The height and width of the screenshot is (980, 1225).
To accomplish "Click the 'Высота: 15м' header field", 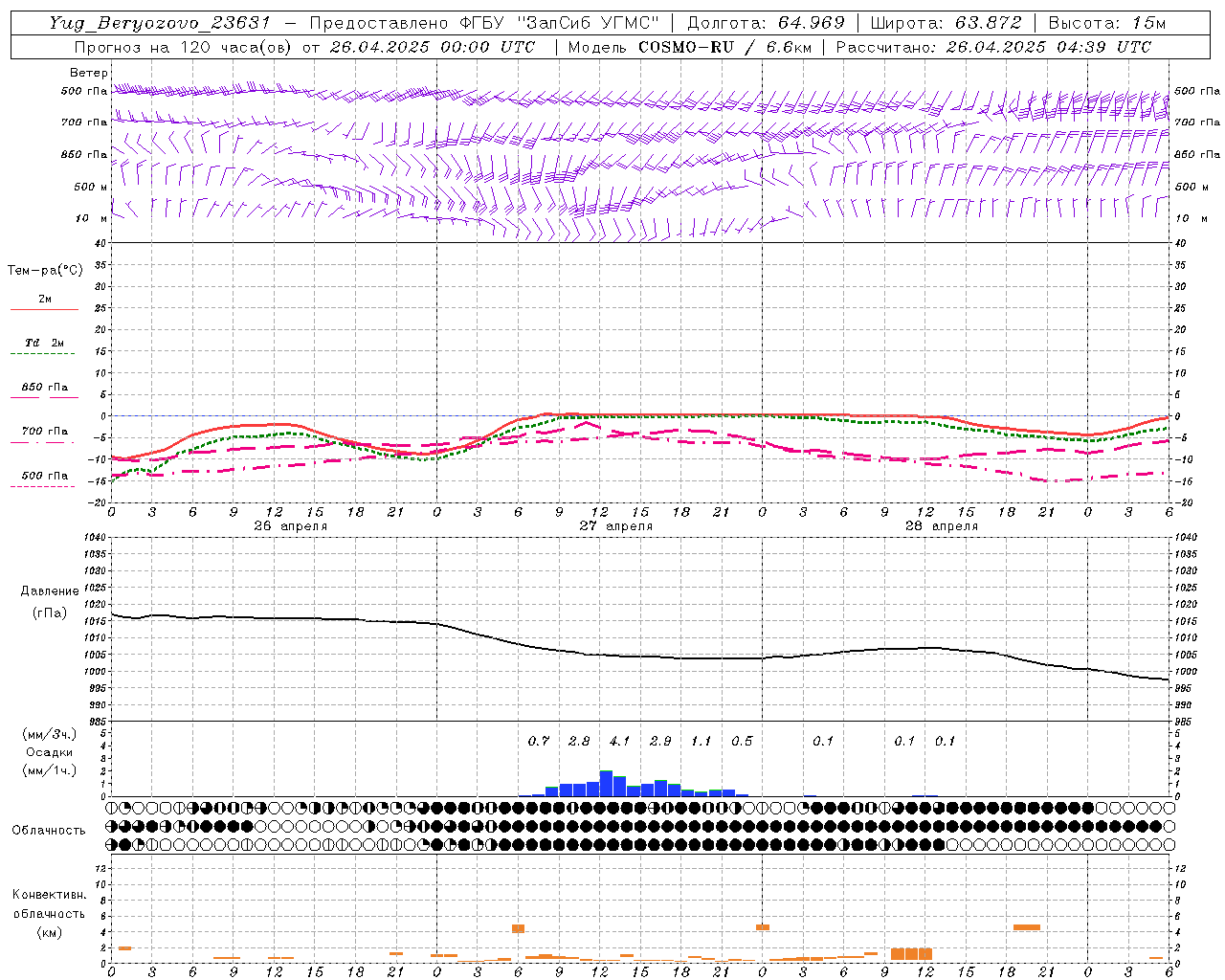I will [x=1107, y=23].
